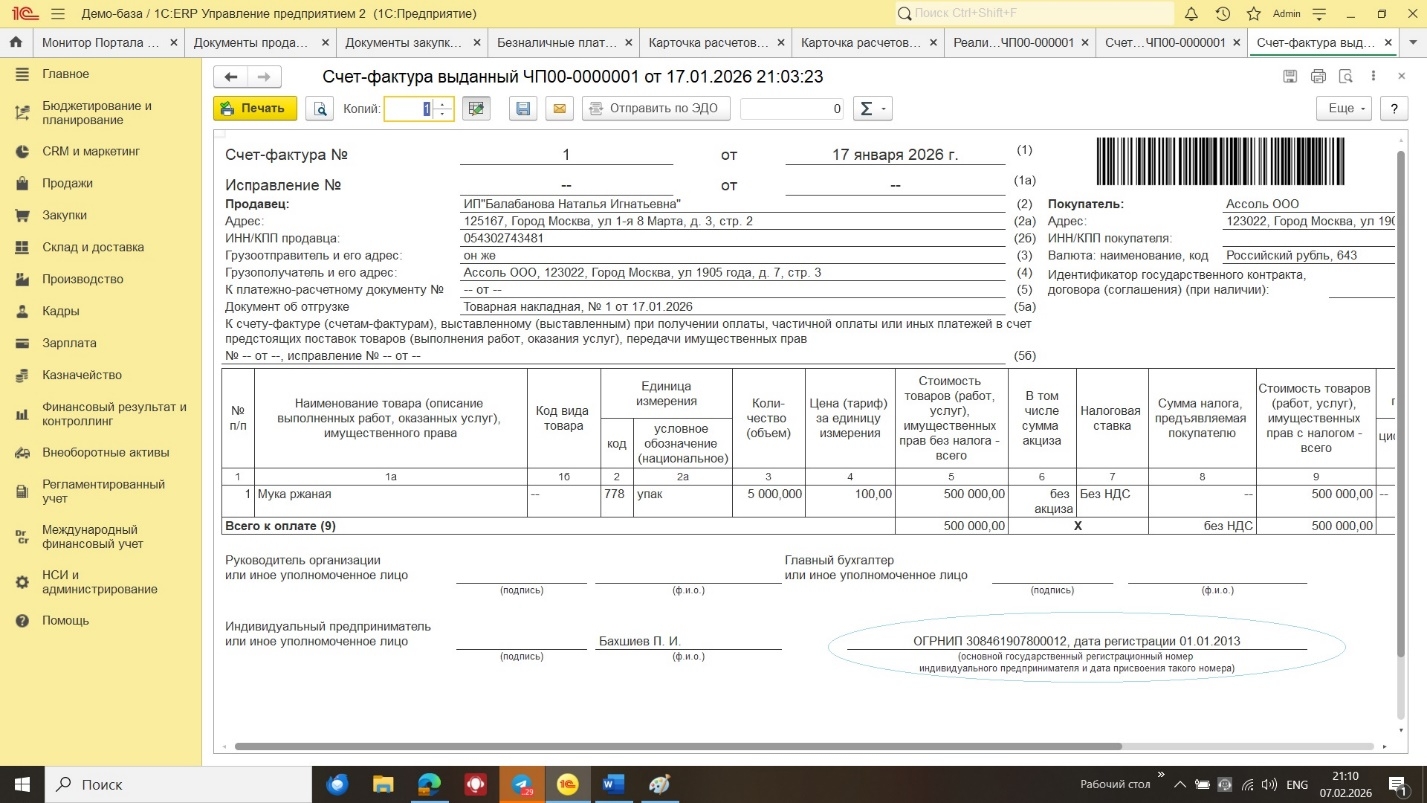Navigate back with the left arrow
This screenshot has width=1427, height=803.
pyautogui.click(x=231, y=77)
